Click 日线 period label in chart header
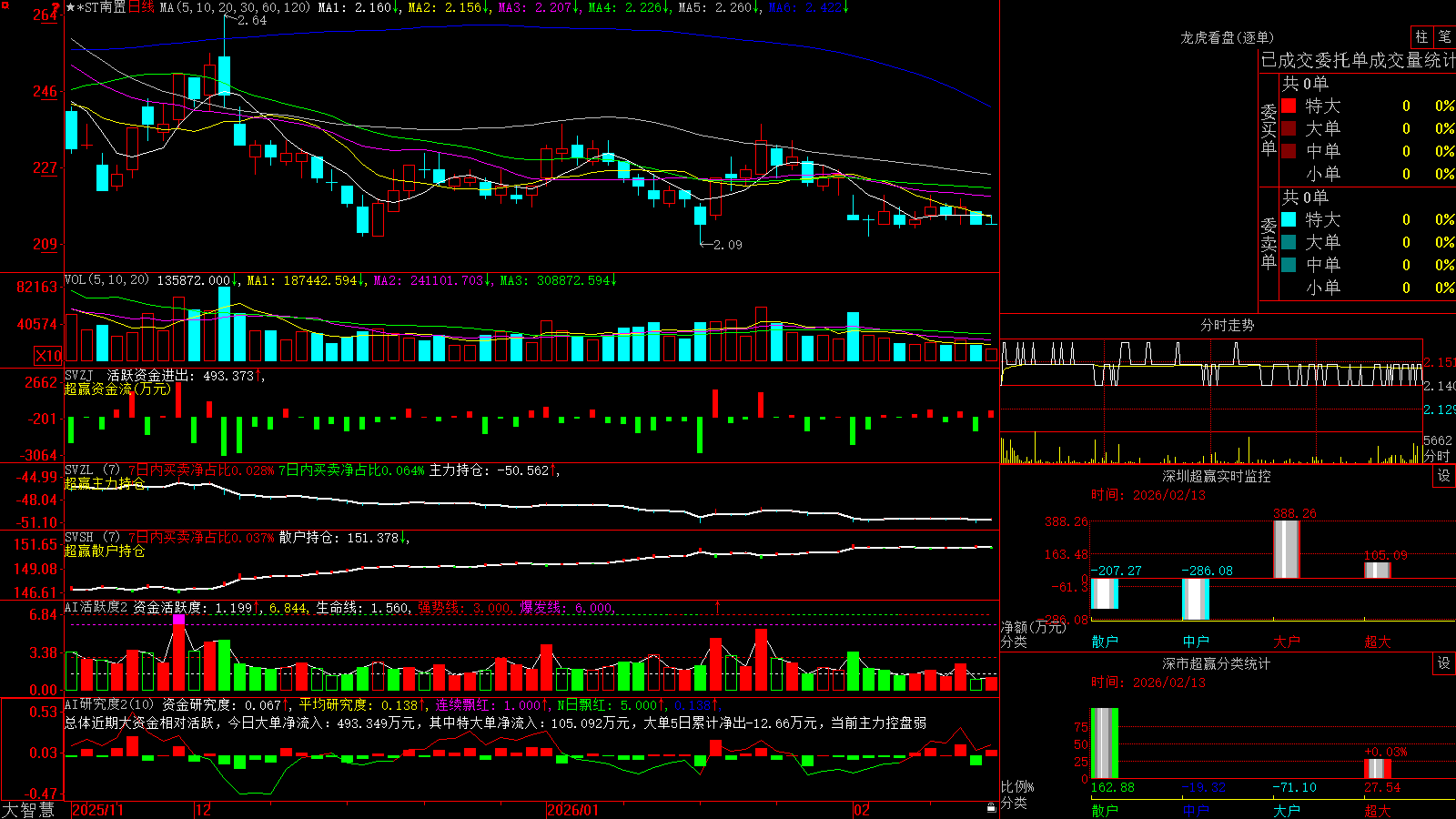Screen dimensions: 1456x819 coord(141,7)
